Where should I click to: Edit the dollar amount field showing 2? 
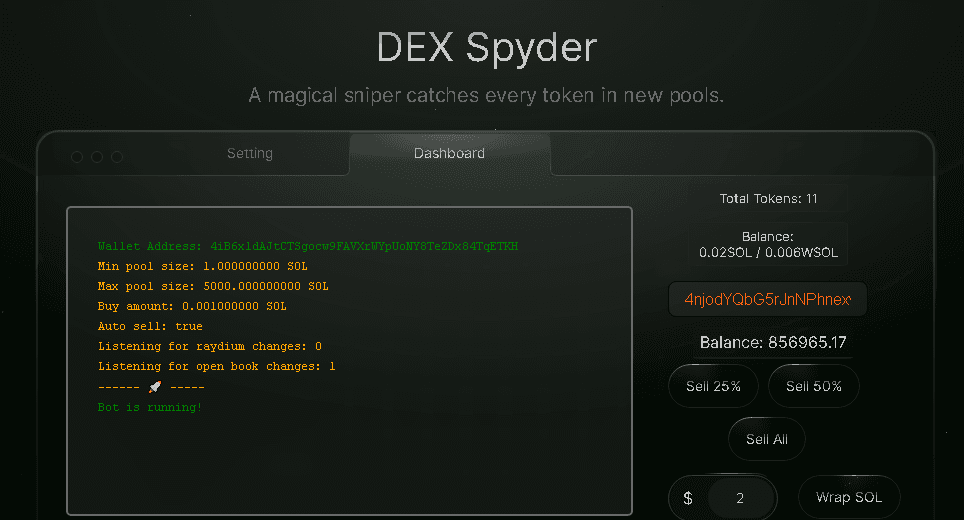click(x=740, y=498)
